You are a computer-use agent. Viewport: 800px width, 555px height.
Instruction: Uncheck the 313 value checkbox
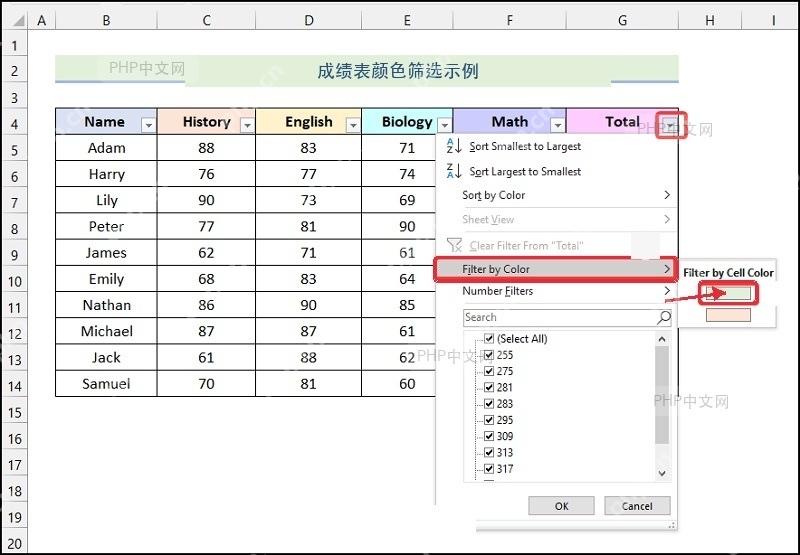[489, 452]
